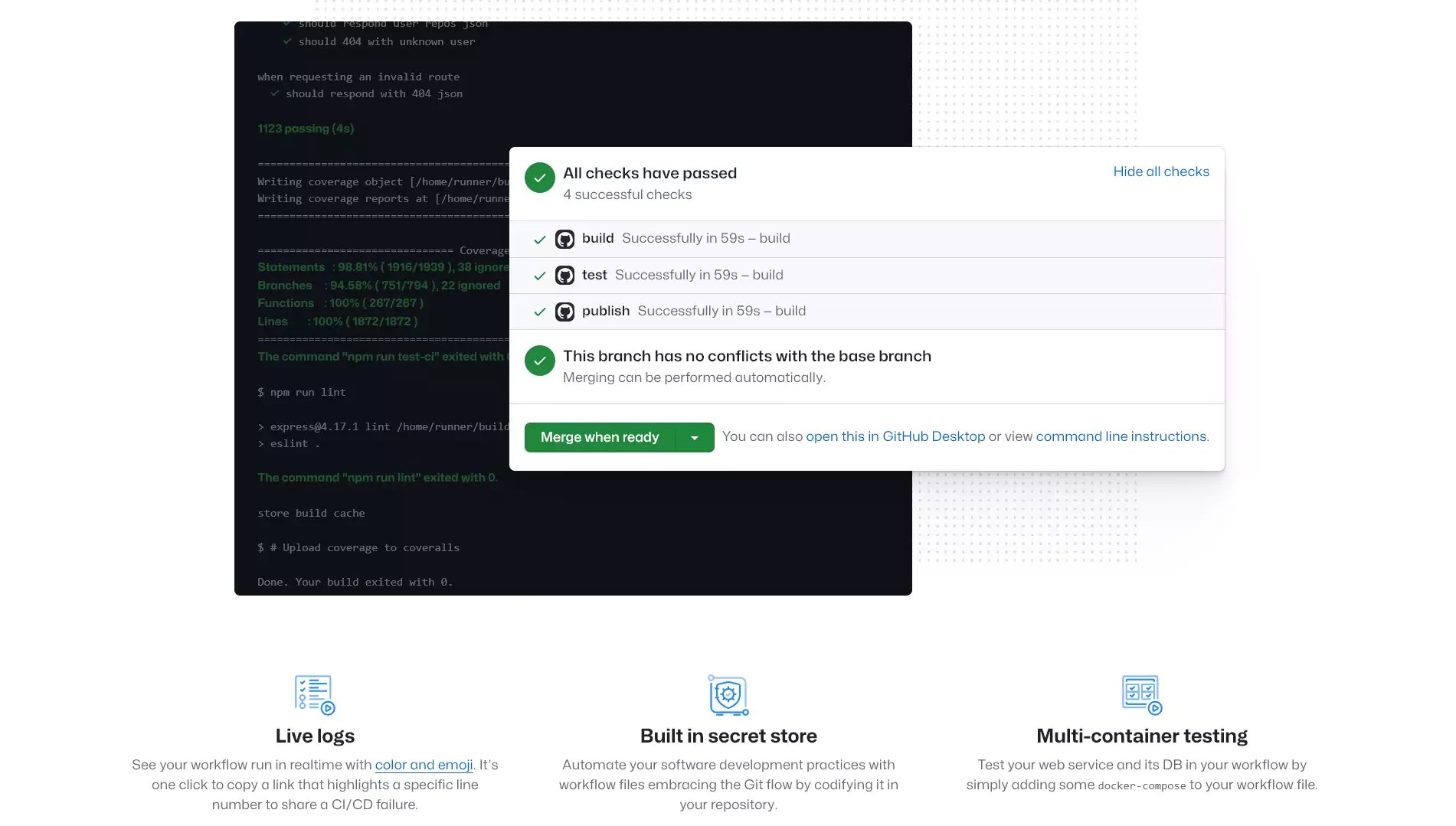Click the 'Merge when ready' button

pos(599,437)
